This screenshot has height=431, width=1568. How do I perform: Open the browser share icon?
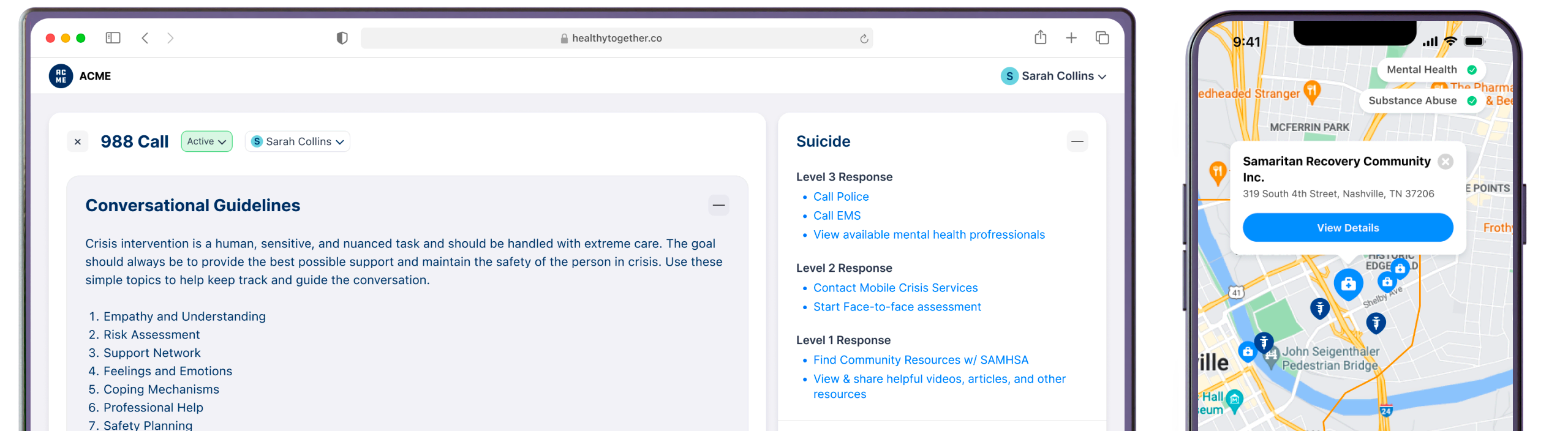1040,37
